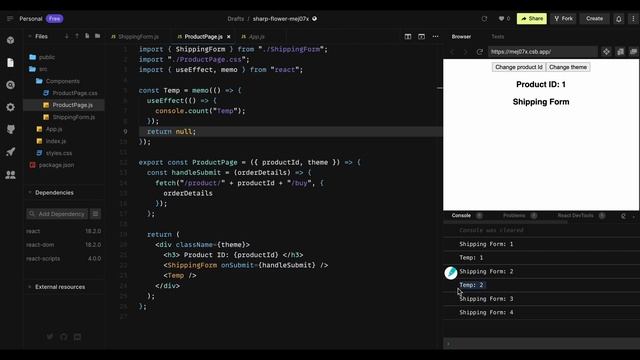Click the Add Dependency search field
This screenshot has width=640, height=360.
pos(57,214)
